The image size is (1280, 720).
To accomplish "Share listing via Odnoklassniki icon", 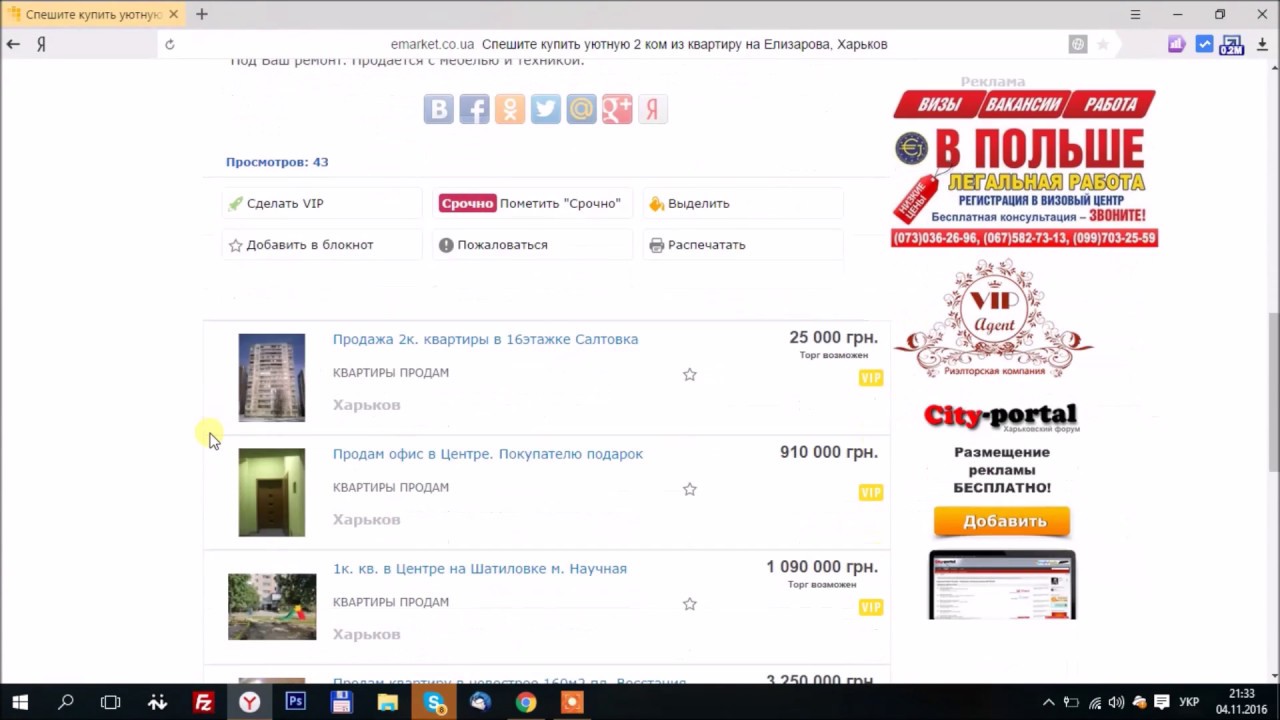I will [x=510, y=109].
